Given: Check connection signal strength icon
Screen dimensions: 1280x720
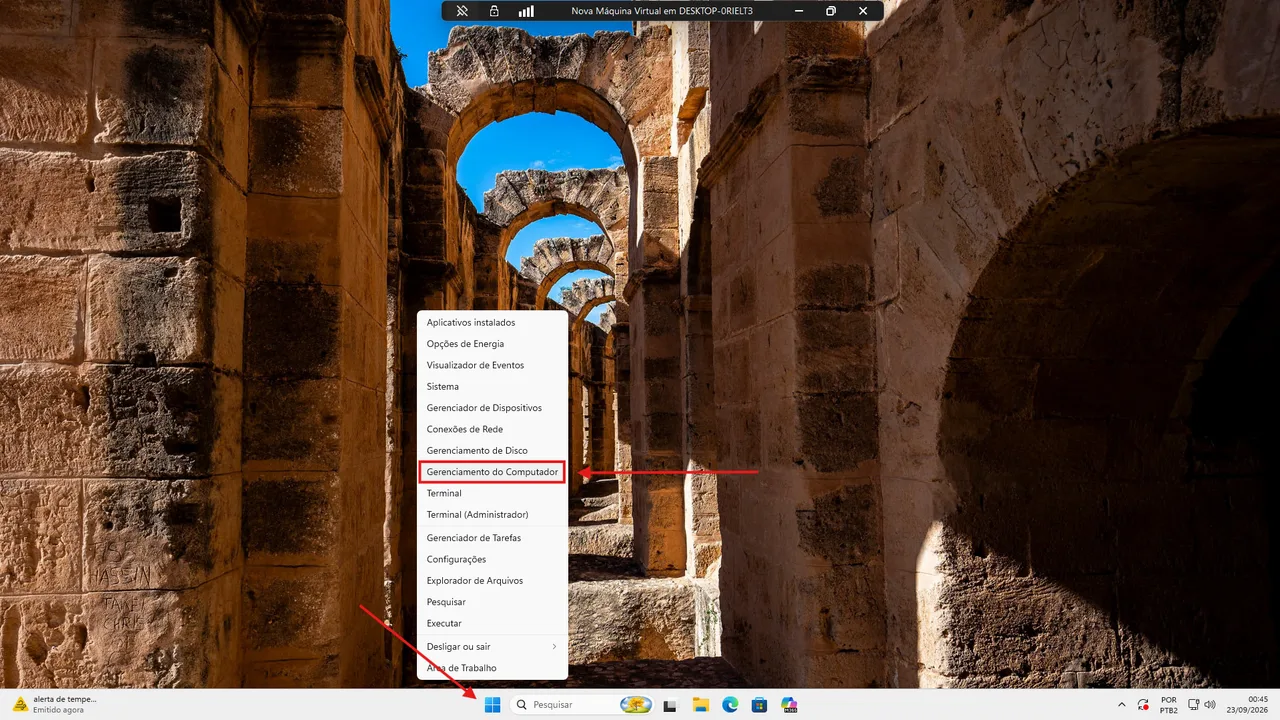Looking at the screenshot, I should coord(526,11).
